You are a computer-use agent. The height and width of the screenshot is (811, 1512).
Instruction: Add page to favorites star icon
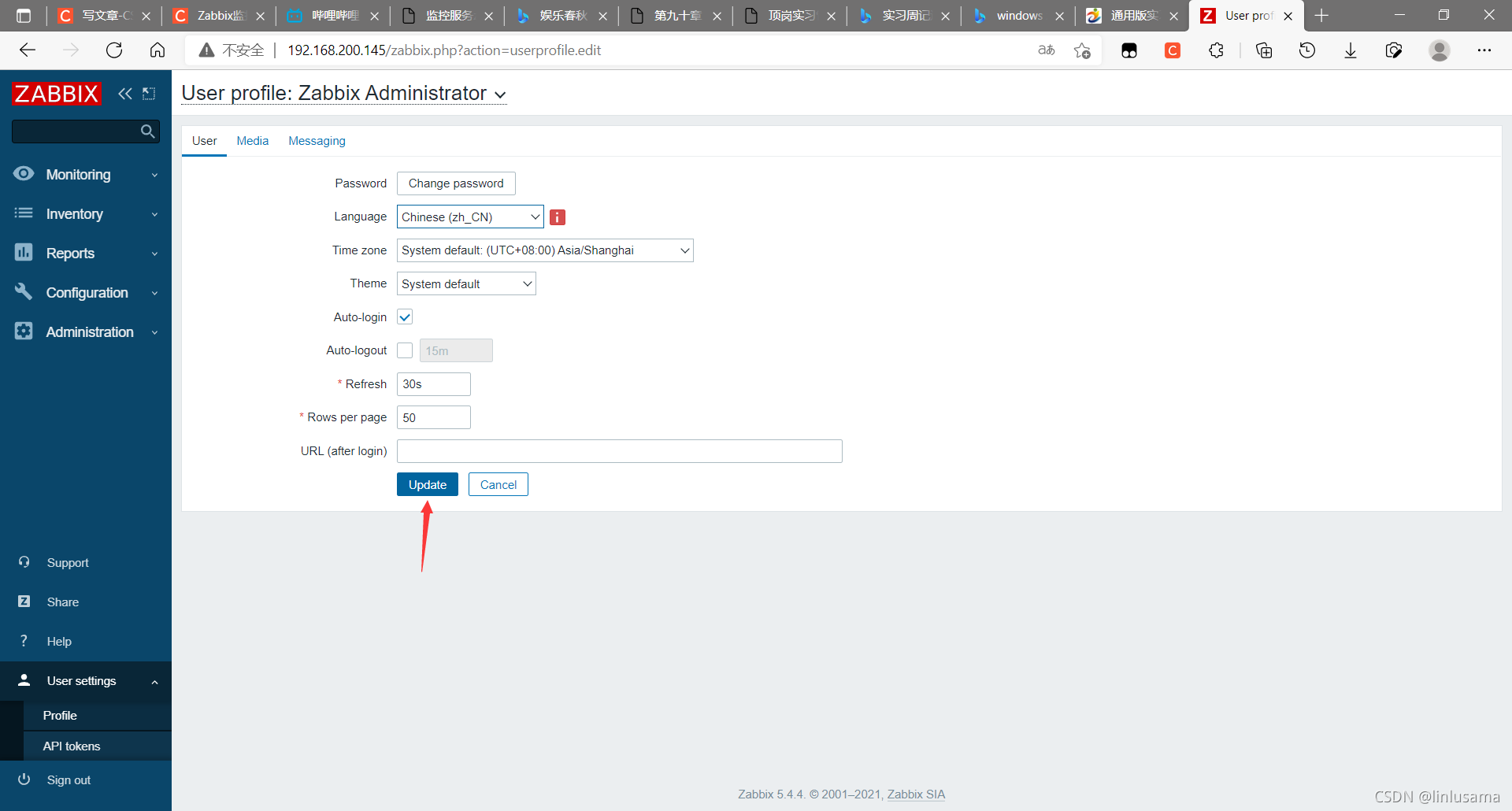pos(1082,50)
